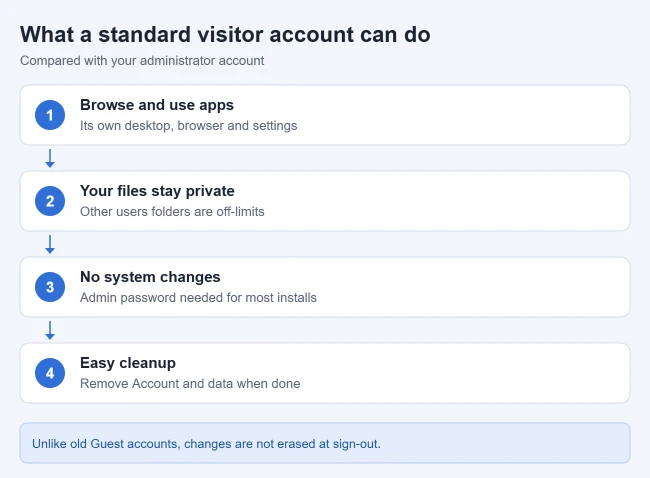The height and width of the screenshot is (478, 650).
Task: Select the 'Browse and use apps' heading
Action: pos(157,105)
